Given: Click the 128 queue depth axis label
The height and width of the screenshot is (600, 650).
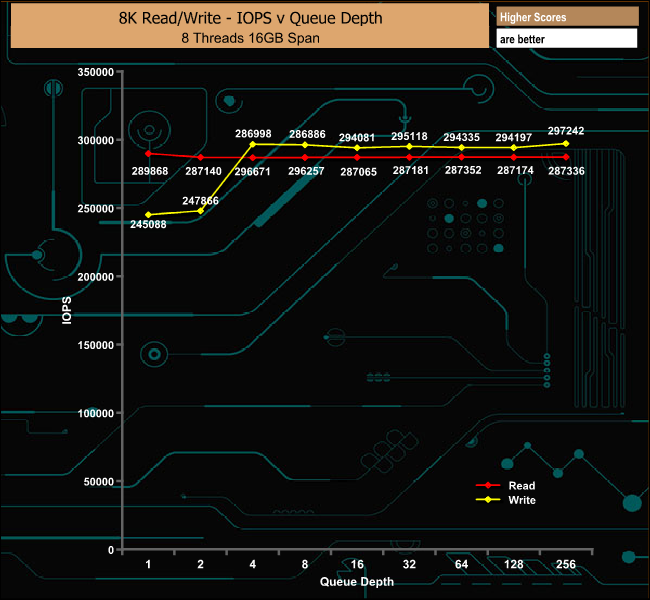Looking at the screenshot, I should [514, 564].
